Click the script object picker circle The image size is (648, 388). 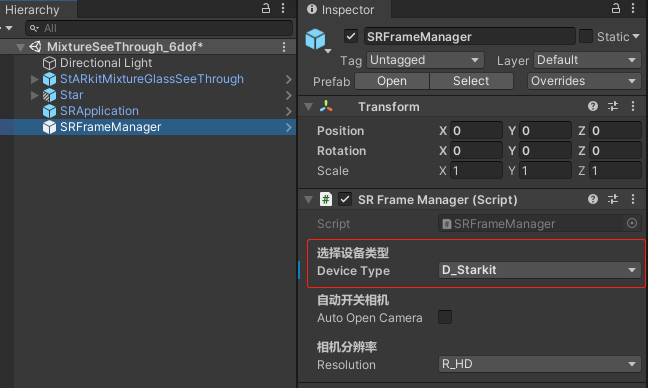click(631, 224)
